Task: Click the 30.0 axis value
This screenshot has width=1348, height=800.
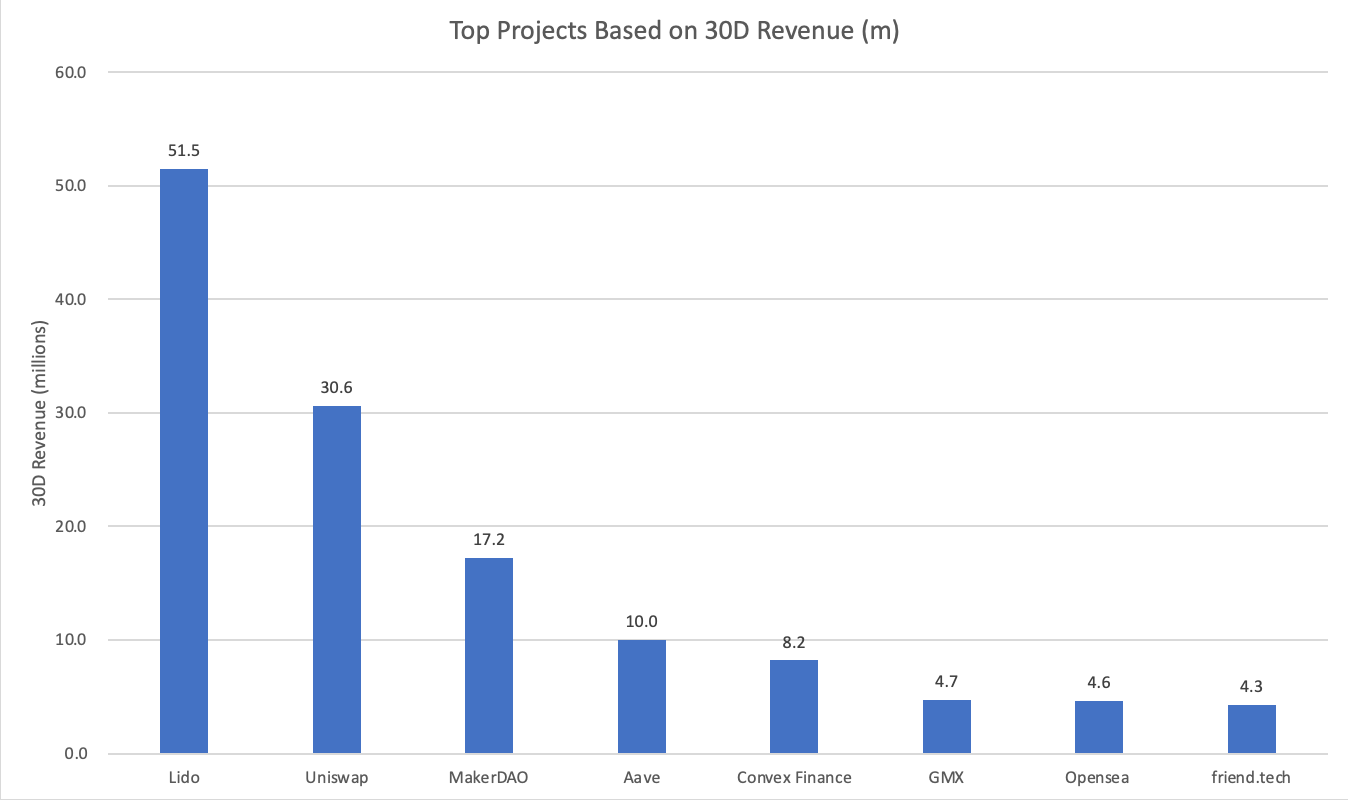Action: 73,413
